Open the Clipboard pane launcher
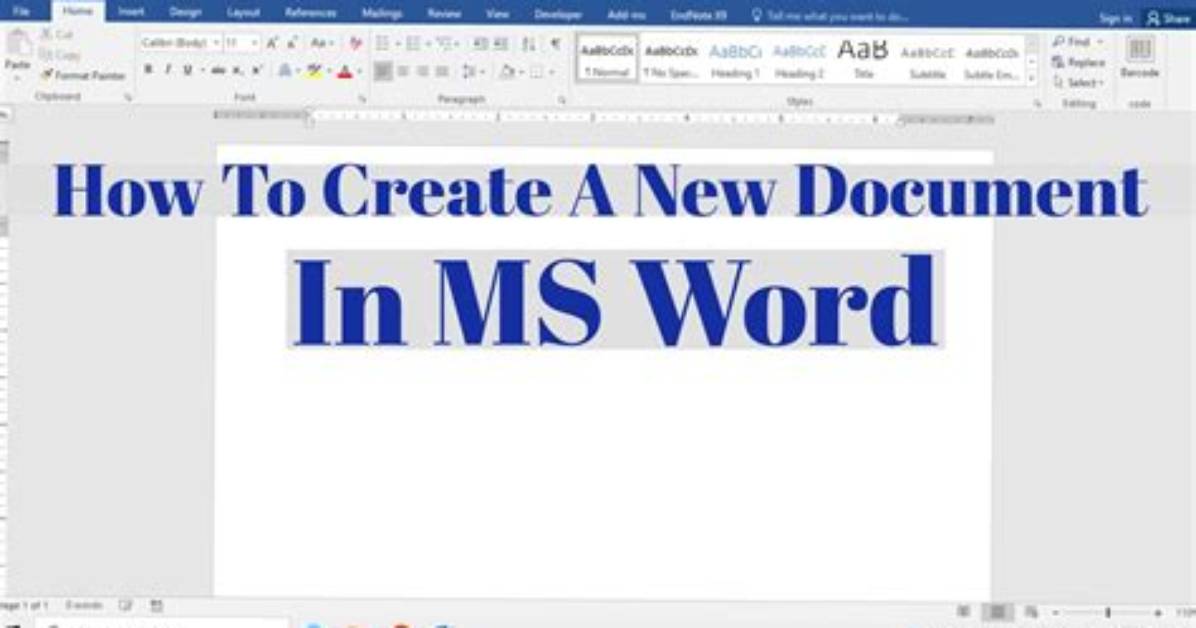Viewport: 1196px width, 628px height. click(x=128, y=98)
